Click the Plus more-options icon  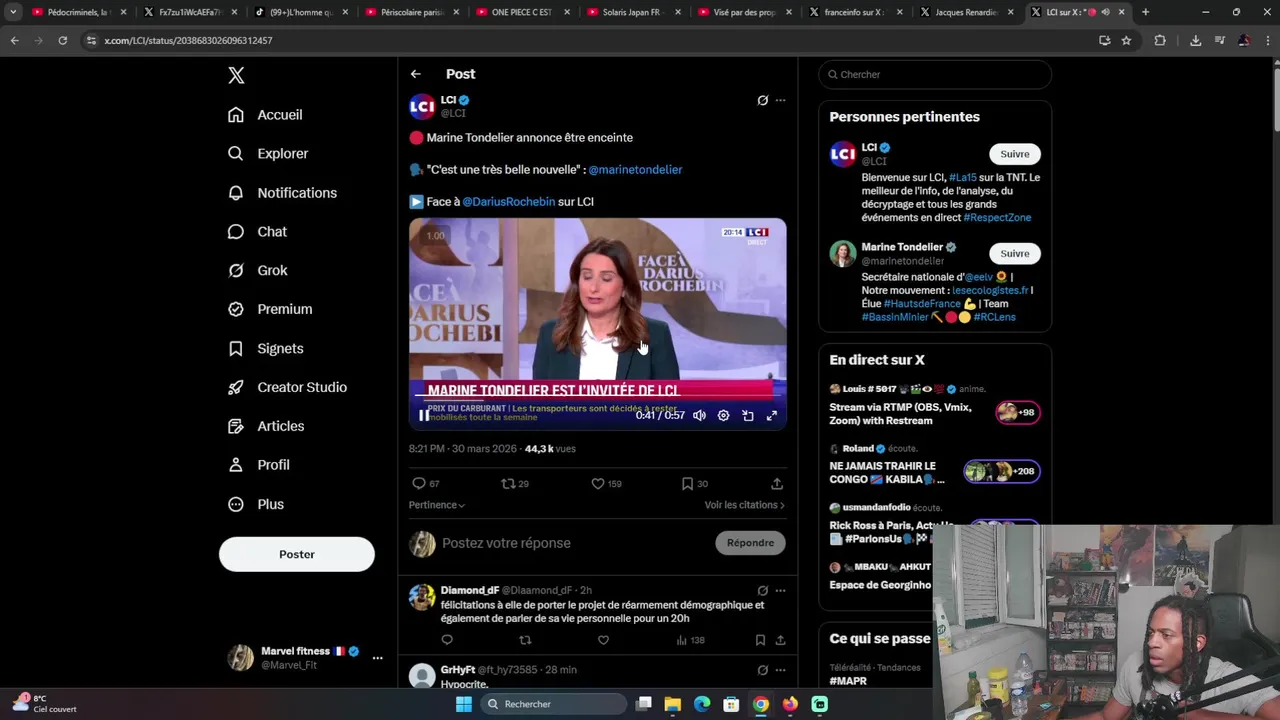click(236, 504)
